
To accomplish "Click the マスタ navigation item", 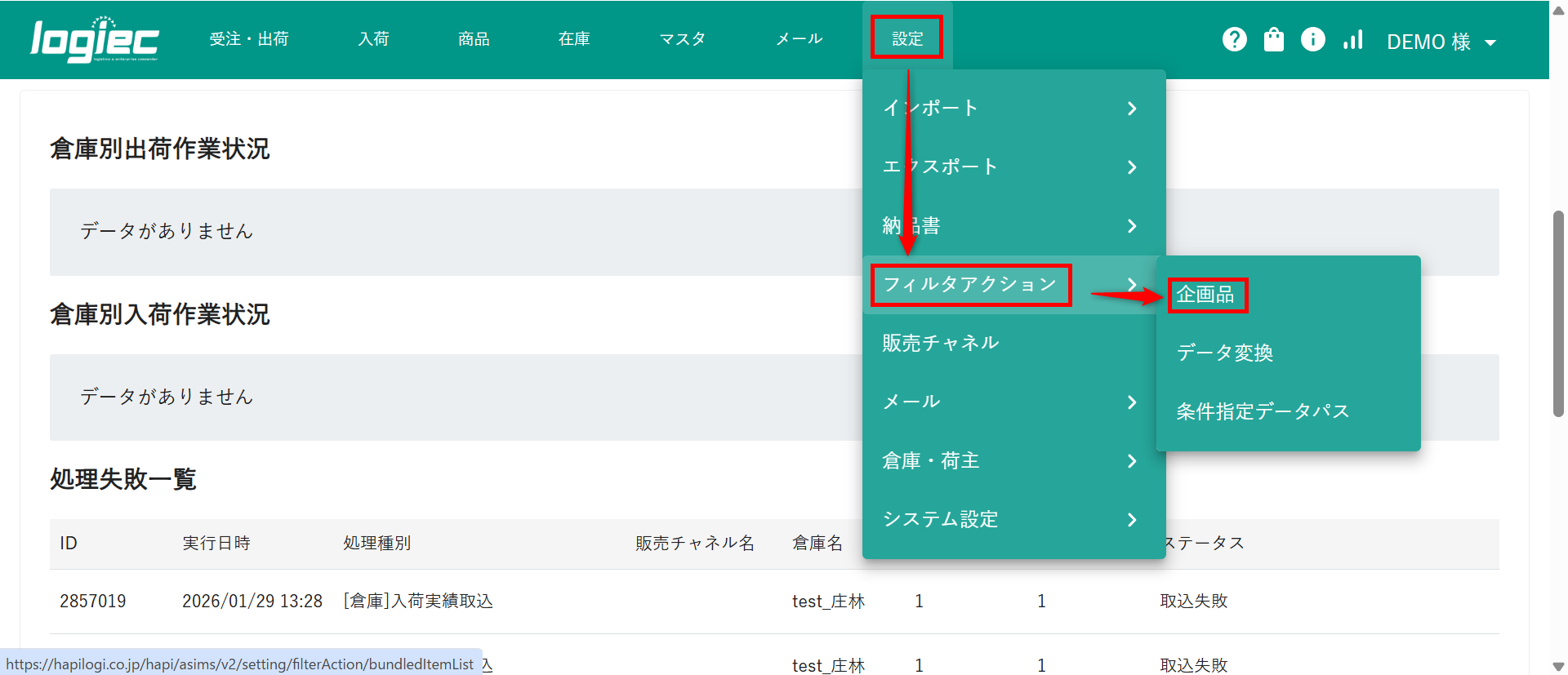I will point(682,38).
